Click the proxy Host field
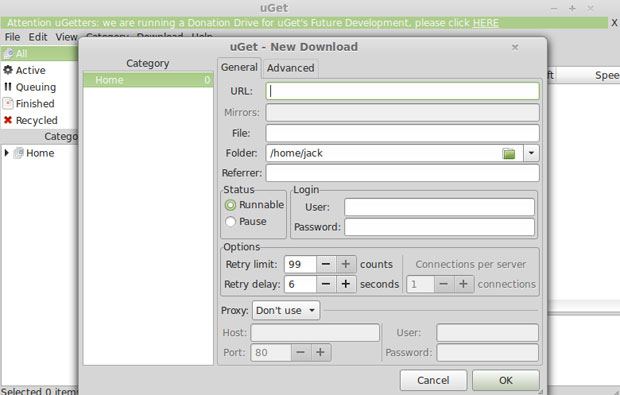The width and height of the screenshot is (620, 395). click(x=315, y=333)
